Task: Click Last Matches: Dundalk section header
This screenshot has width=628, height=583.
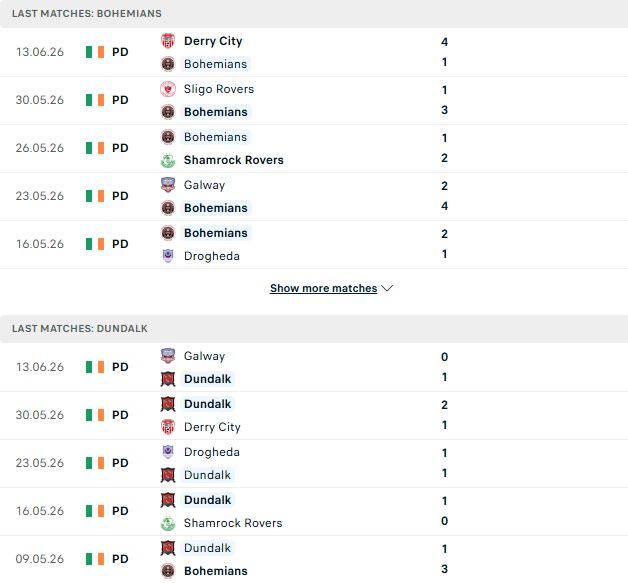Action: coord(314,329)
